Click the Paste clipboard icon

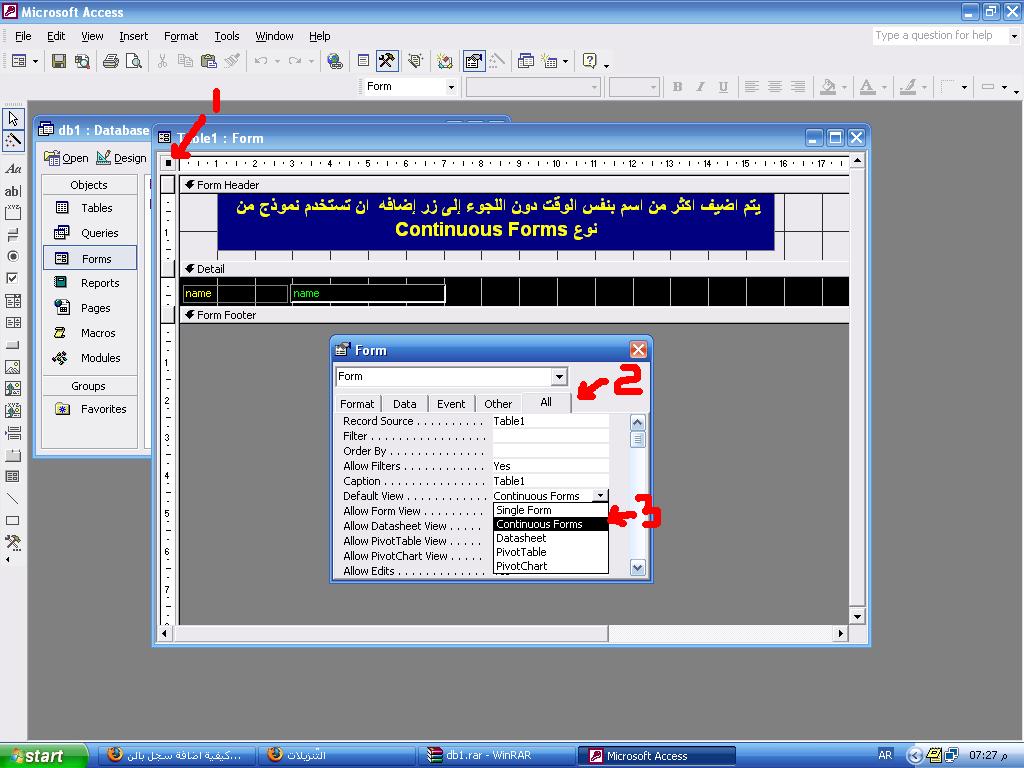pyautogui.click(x=208, y=61)
